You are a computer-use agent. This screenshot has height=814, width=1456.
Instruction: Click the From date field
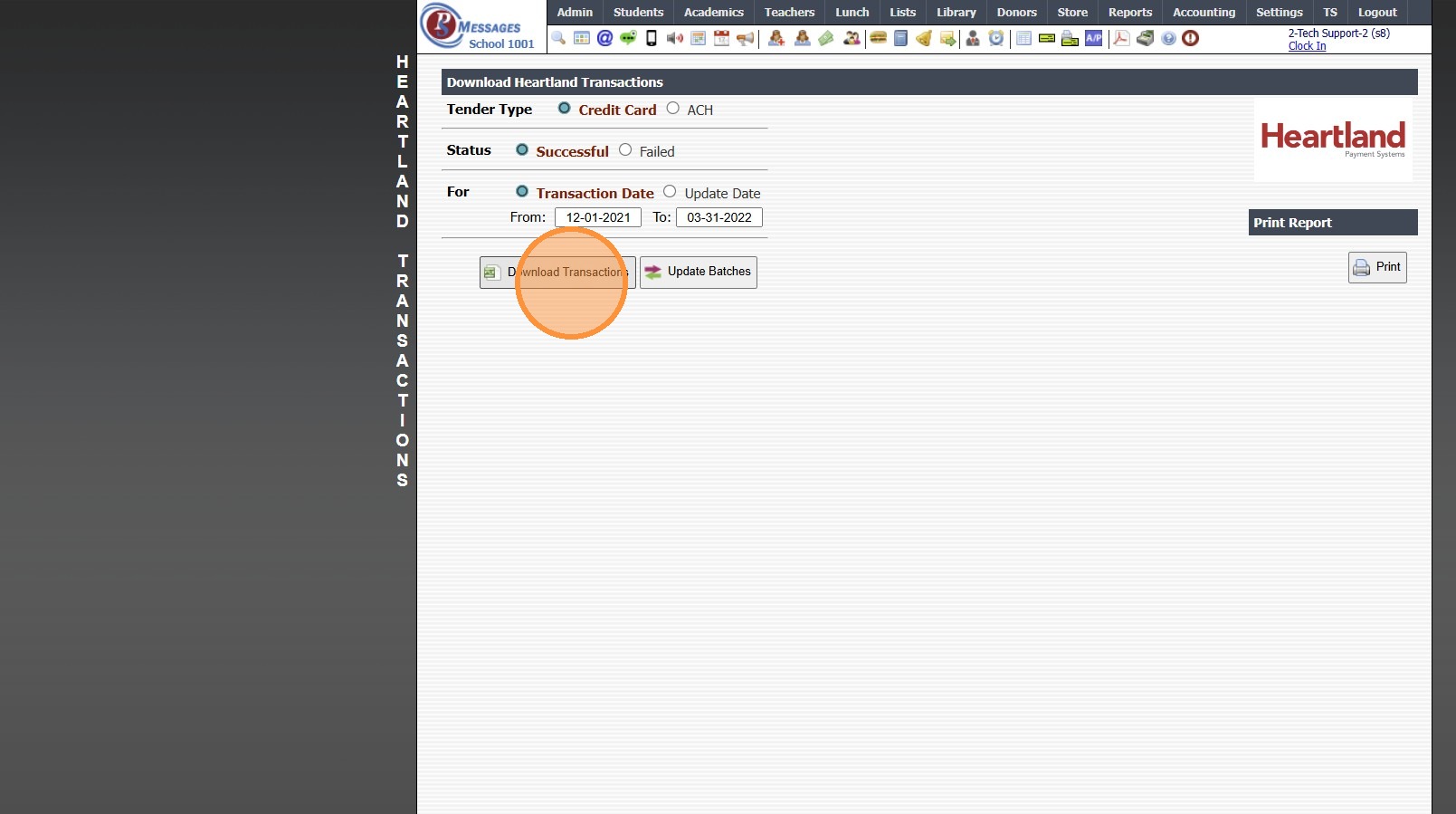pyautogui.click(x=598, y=217)
